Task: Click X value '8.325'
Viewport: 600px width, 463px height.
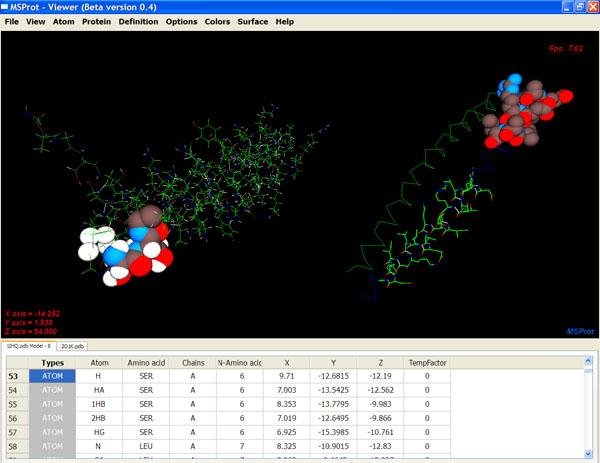Action: point(287,447)
